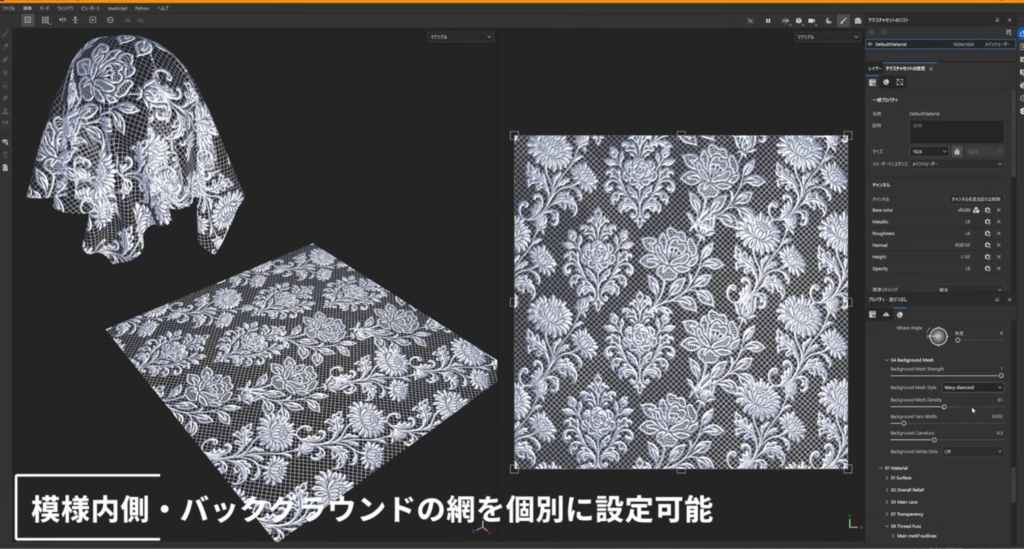Viewport: 1024px width, 549px height.
Task: Click the still camera screenshot icon
Action: (858, 21)
